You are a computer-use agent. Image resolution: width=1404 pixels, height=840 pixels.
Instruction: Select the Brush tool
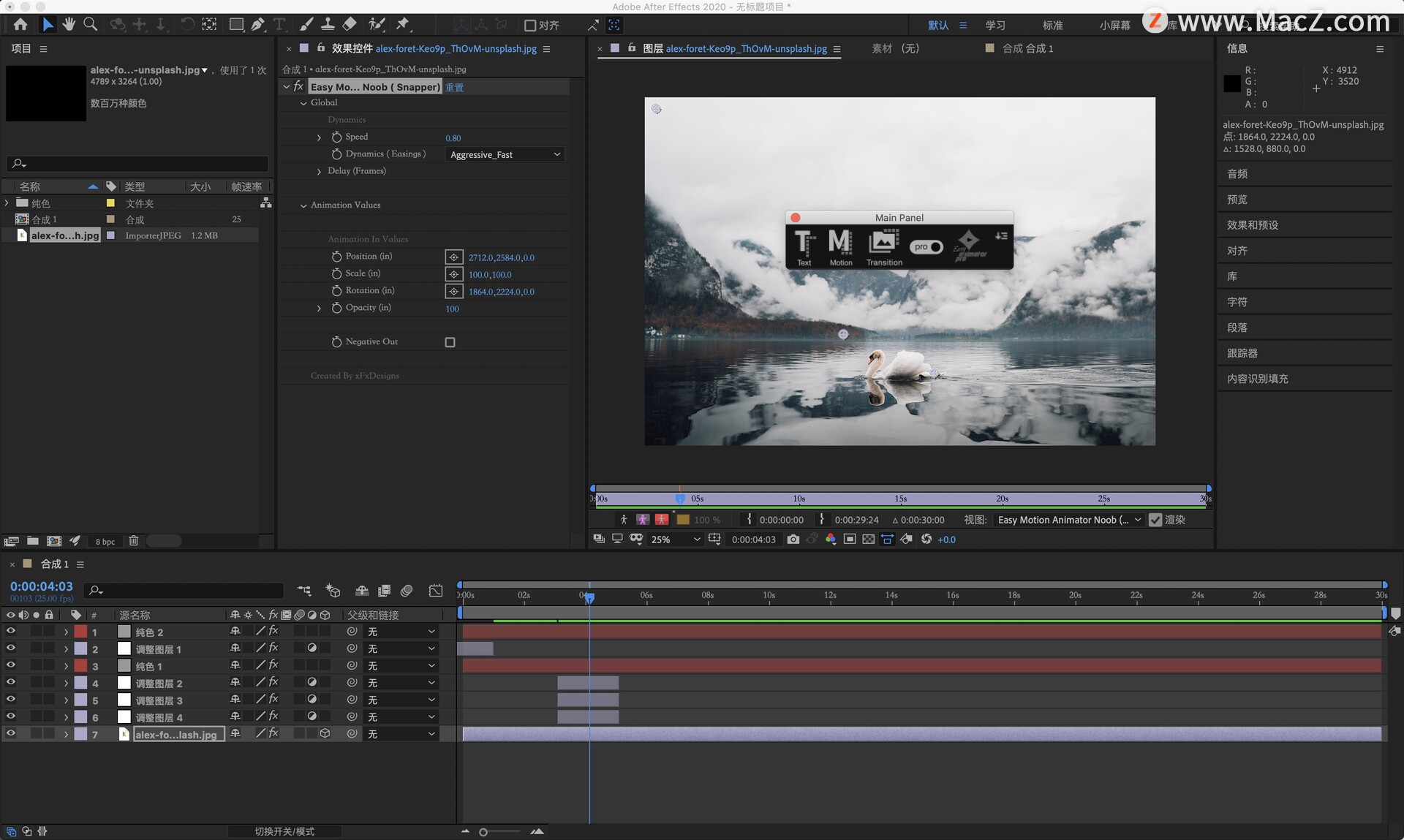tap(306, 24)
